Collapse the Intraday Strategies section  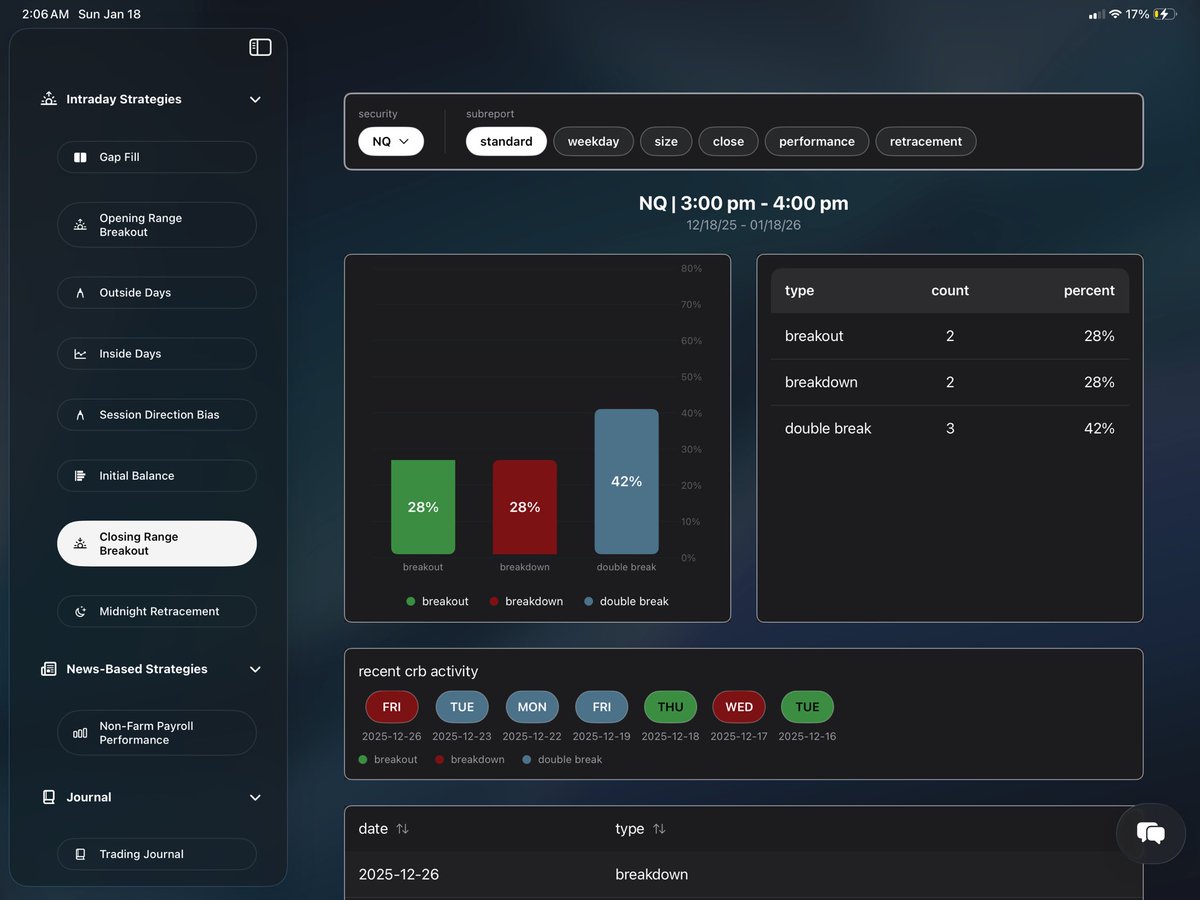pyautogui.click(x=255, y=99)
